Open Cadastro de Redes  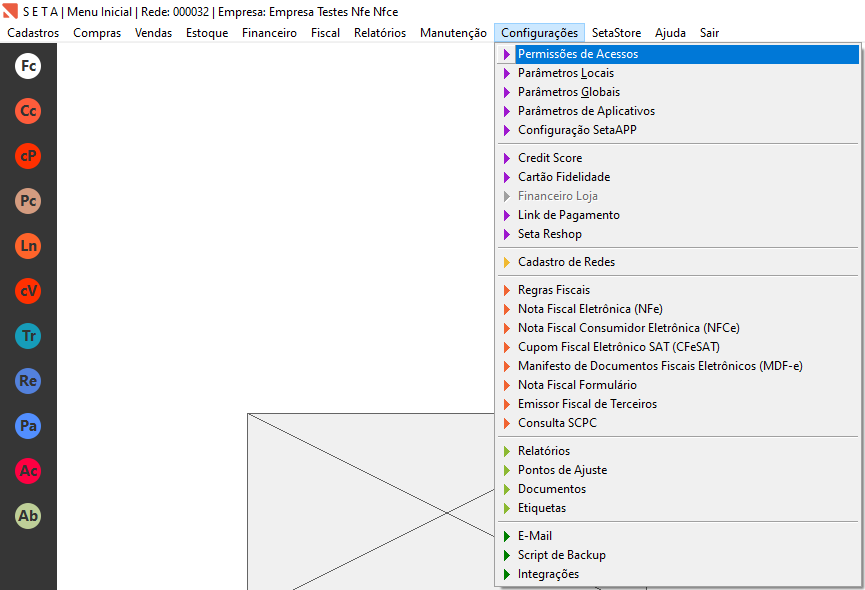[x=679, y=262]
